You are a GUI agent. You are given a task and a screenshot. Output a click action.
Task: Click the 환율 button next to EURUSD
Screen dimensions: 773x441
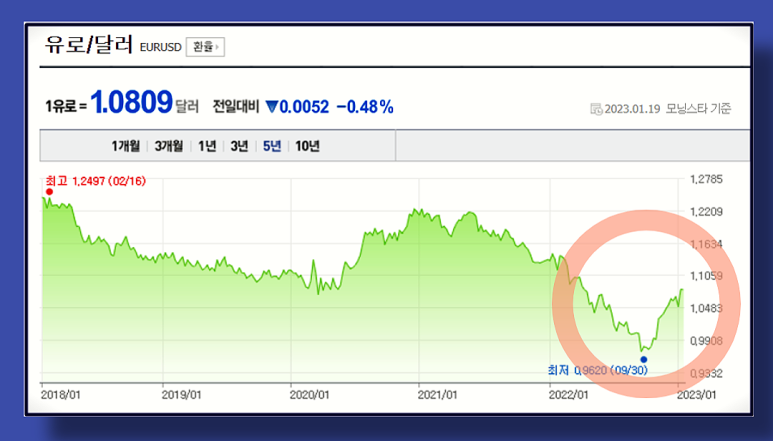(x=205, y=47)
